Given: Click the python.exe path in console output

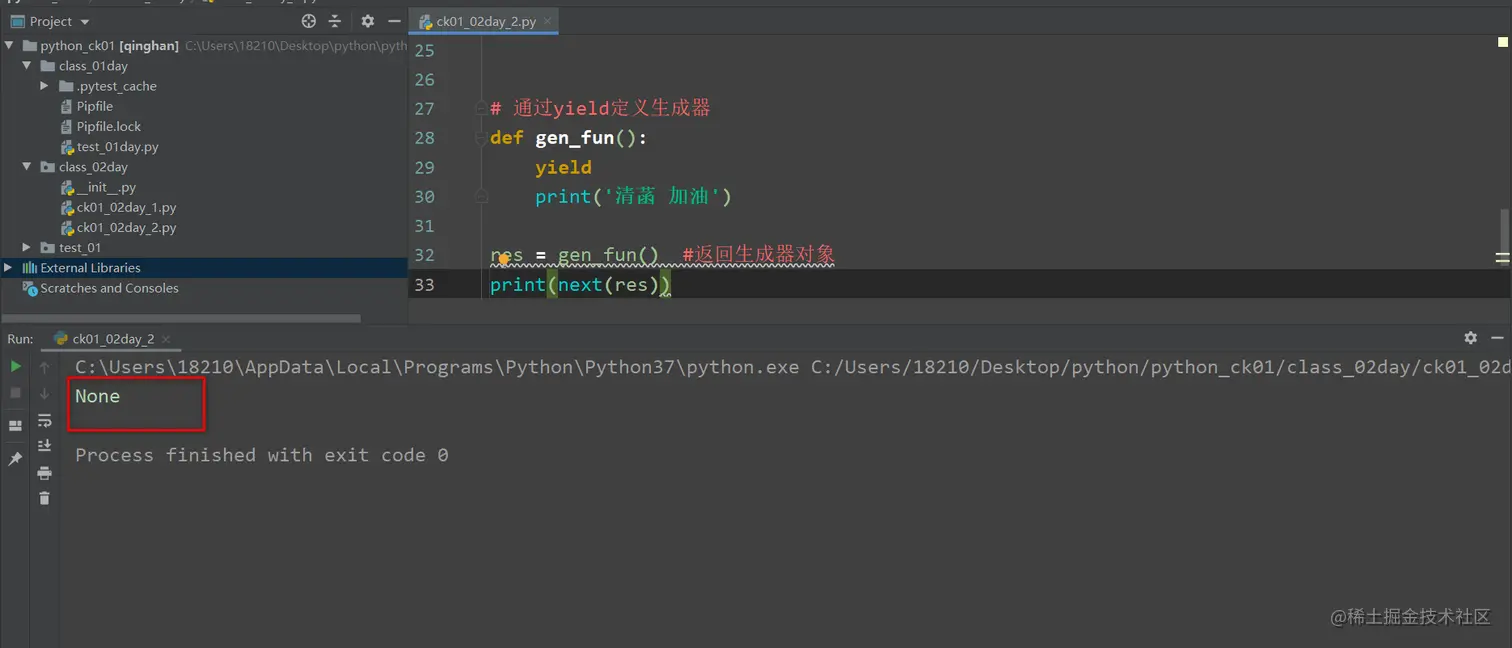Looking at the screenshot, I should 437,367.
